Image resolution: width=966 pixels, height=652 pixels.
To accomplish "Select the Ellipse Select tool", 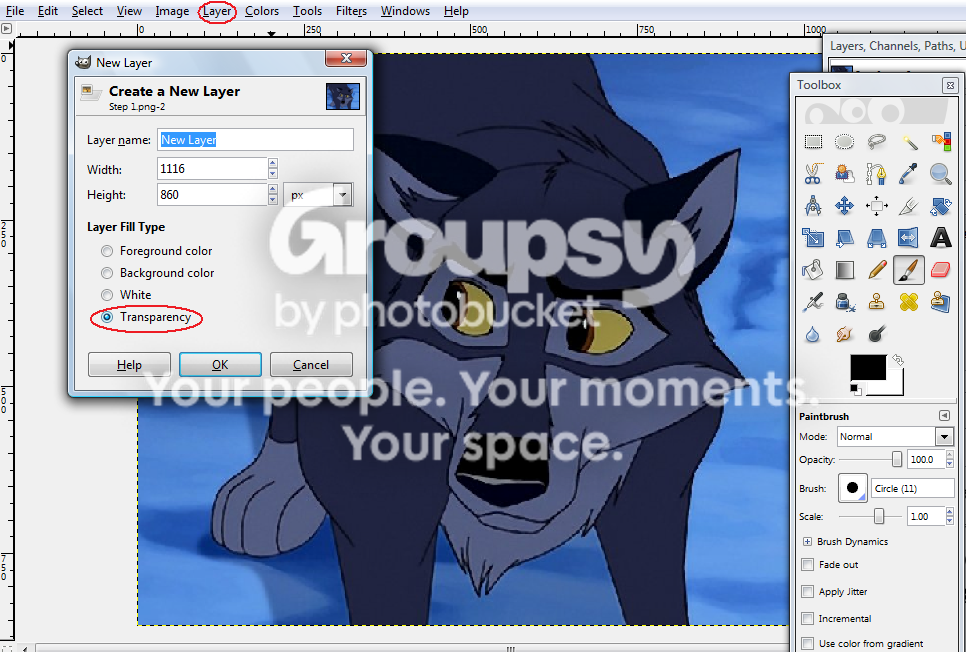I will pos(845,142).
